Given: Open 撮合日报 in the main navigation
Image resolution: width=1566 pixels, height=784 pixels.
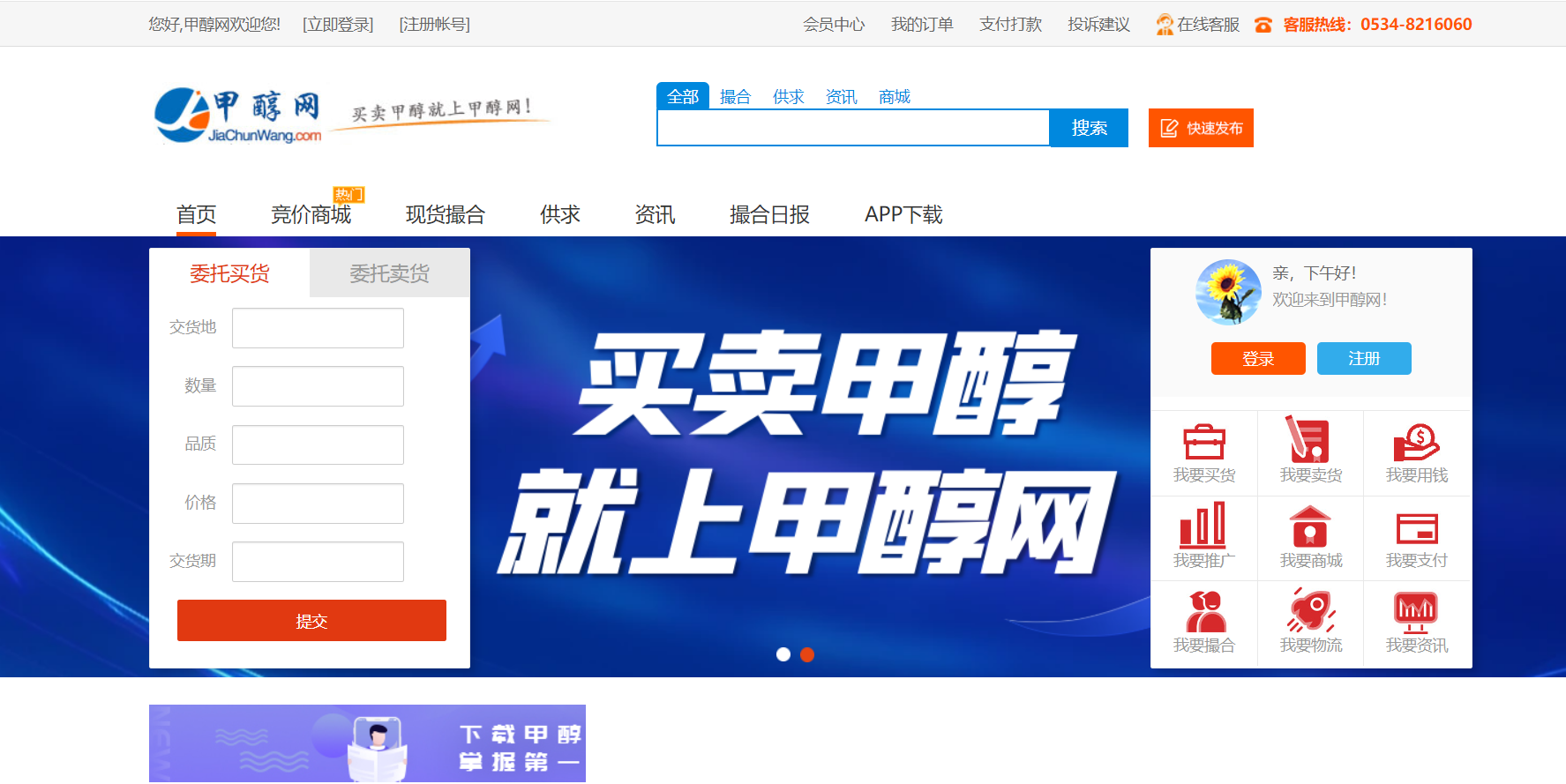Looking at the screenshot, I should pyautogui.click(x=769, y=214).
